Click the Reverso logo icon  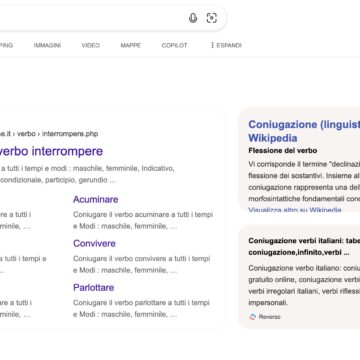click(x=253, y=317)
